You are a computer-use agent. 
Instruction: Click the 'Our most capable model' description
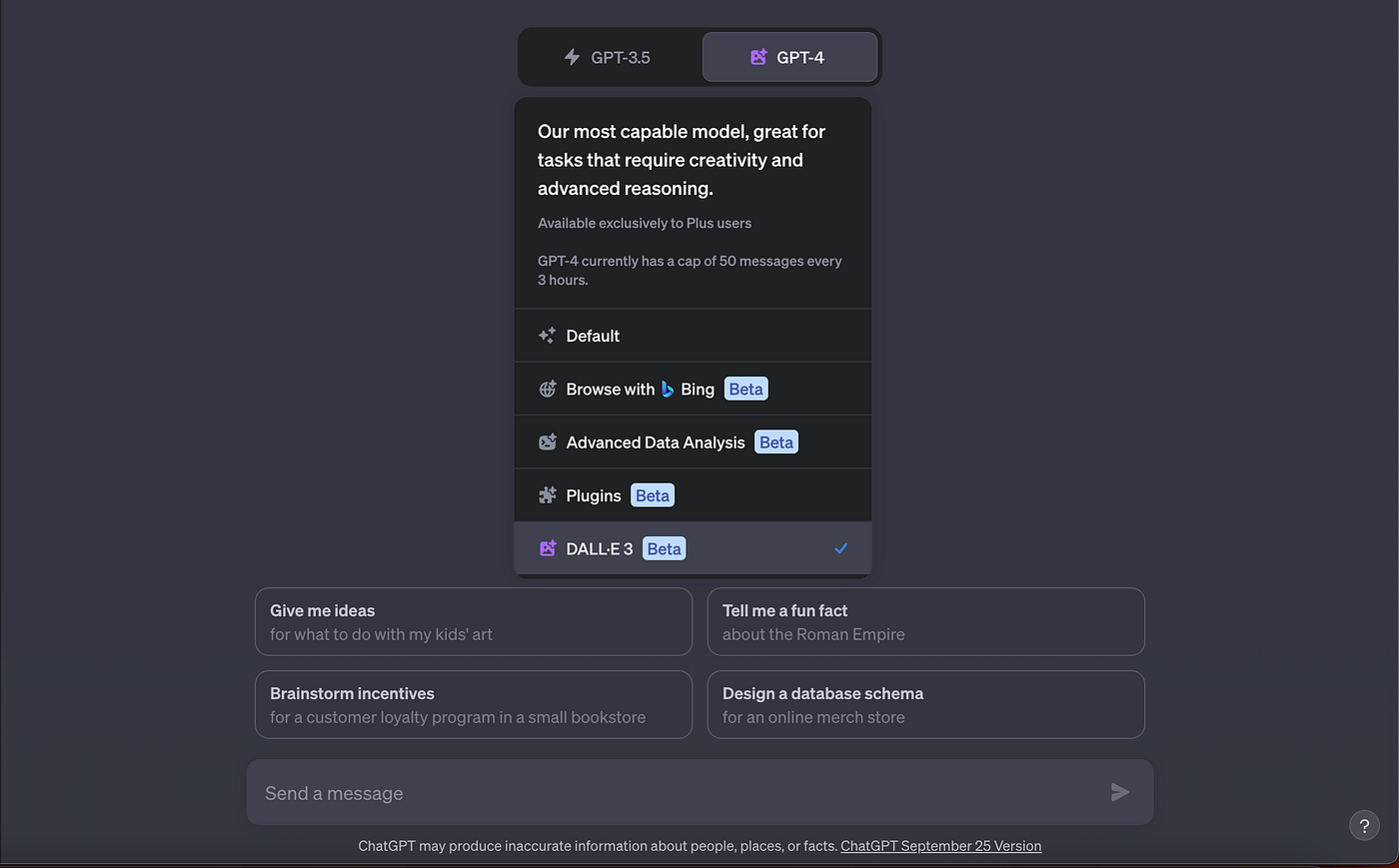pos(682,160)
